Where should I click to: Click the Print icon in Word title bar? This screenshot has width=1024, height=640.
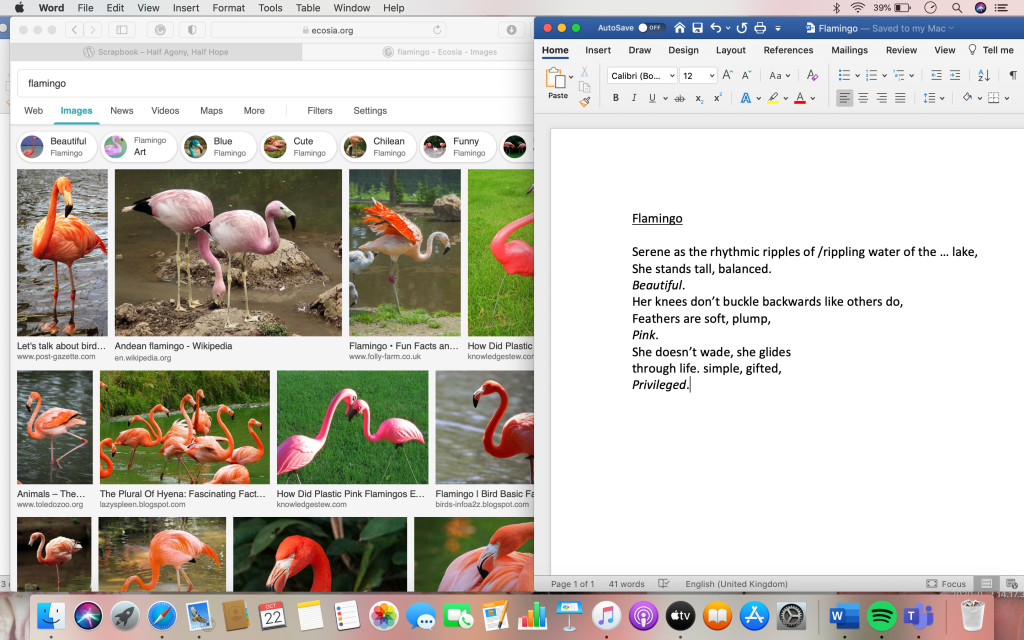click(x=760, y=28)
